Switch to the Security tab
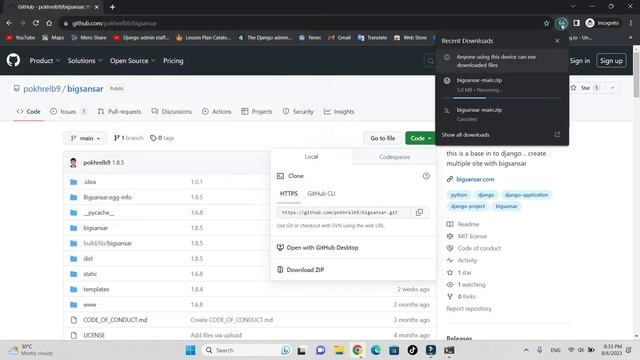This screenshot has width=640, height=360. 298,111
